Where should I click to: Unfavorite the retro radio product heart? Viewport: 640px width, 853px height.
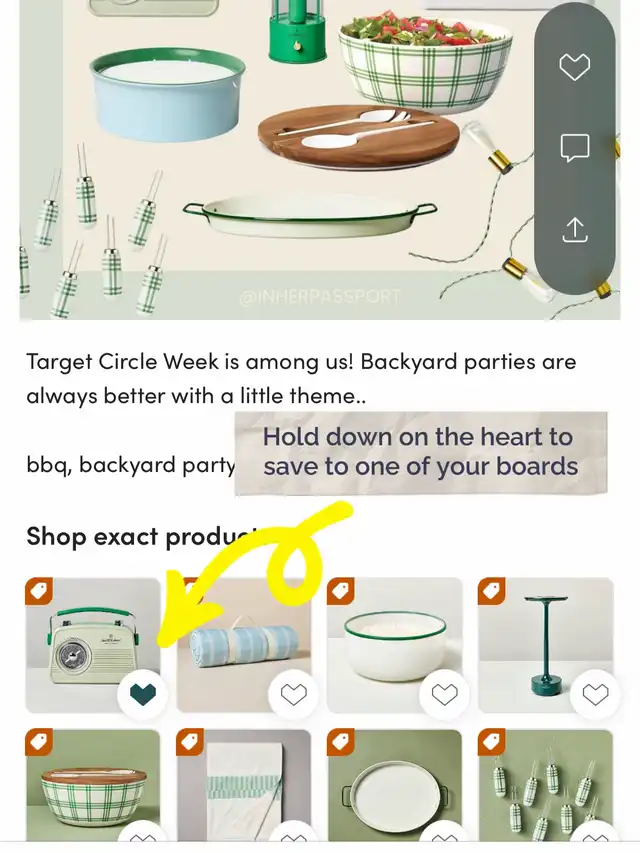tap(143, 695)
